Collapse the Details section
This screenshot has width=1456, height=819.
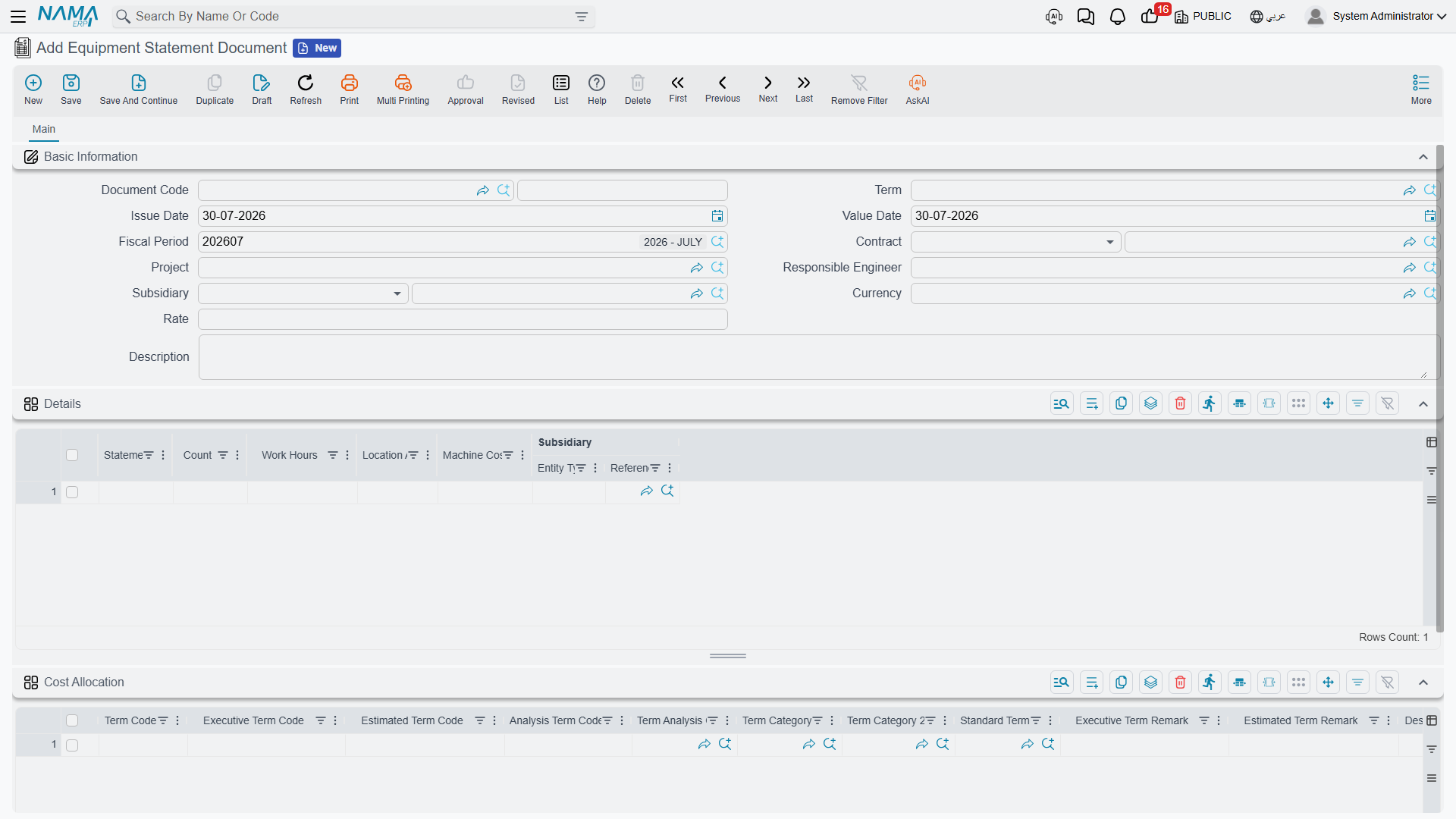point(1423,404)
